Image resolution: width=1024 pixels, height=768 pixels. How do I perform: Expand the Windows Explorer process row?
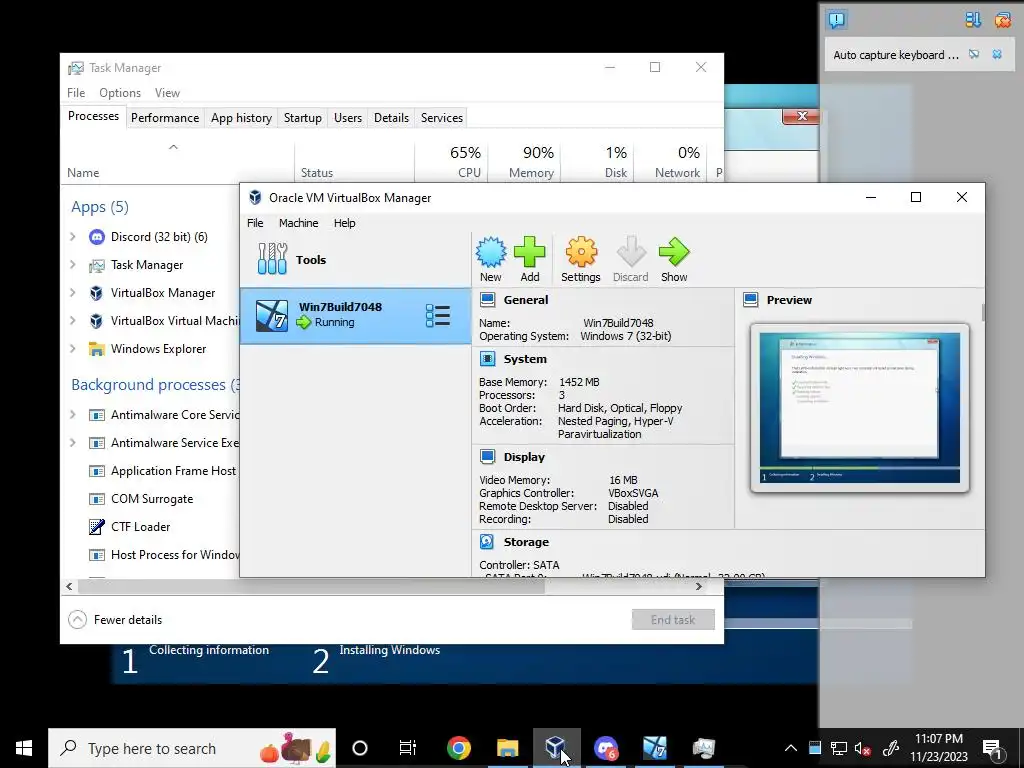tap(72, 349)
